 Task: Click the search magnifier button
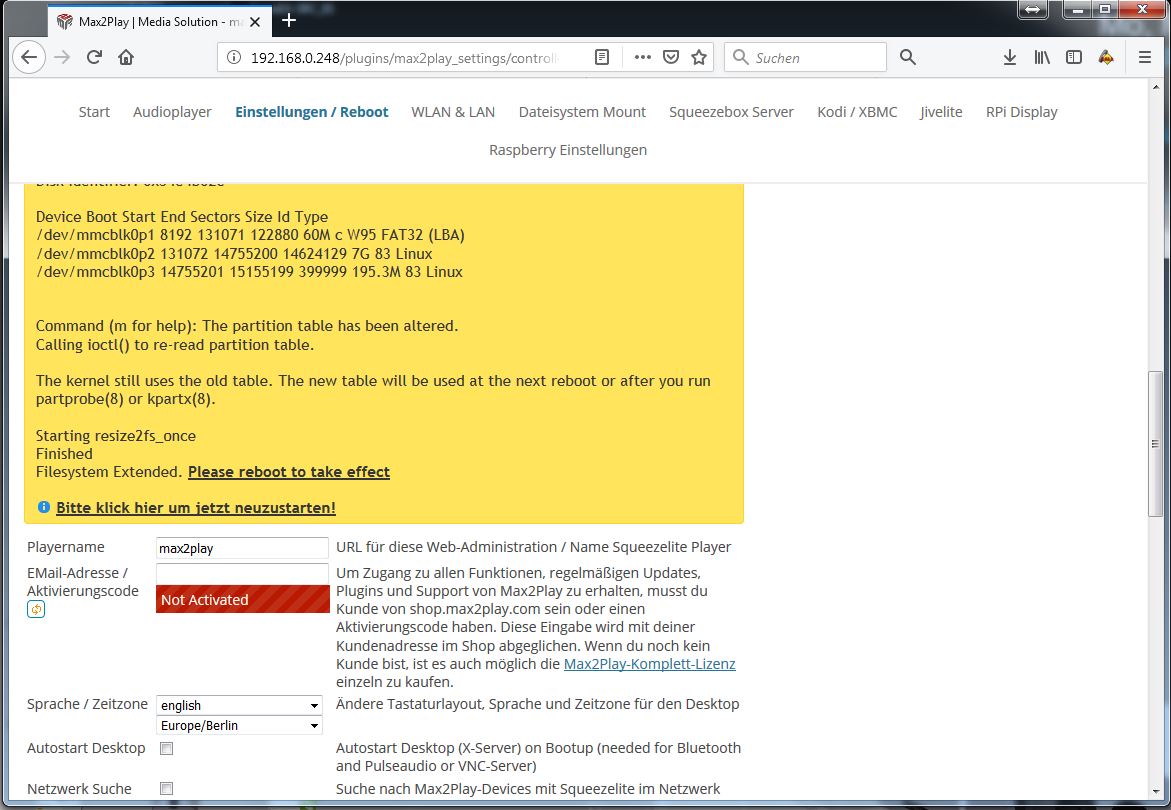click(907, 57)
